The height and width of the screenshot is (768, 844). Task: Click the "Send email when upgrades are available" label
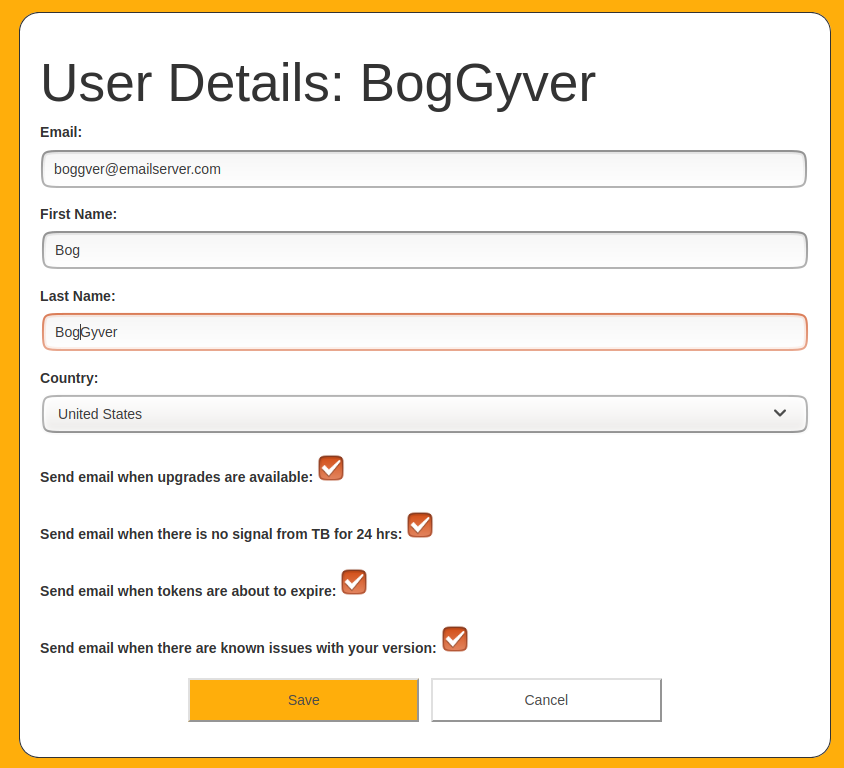tap(176, 477)
